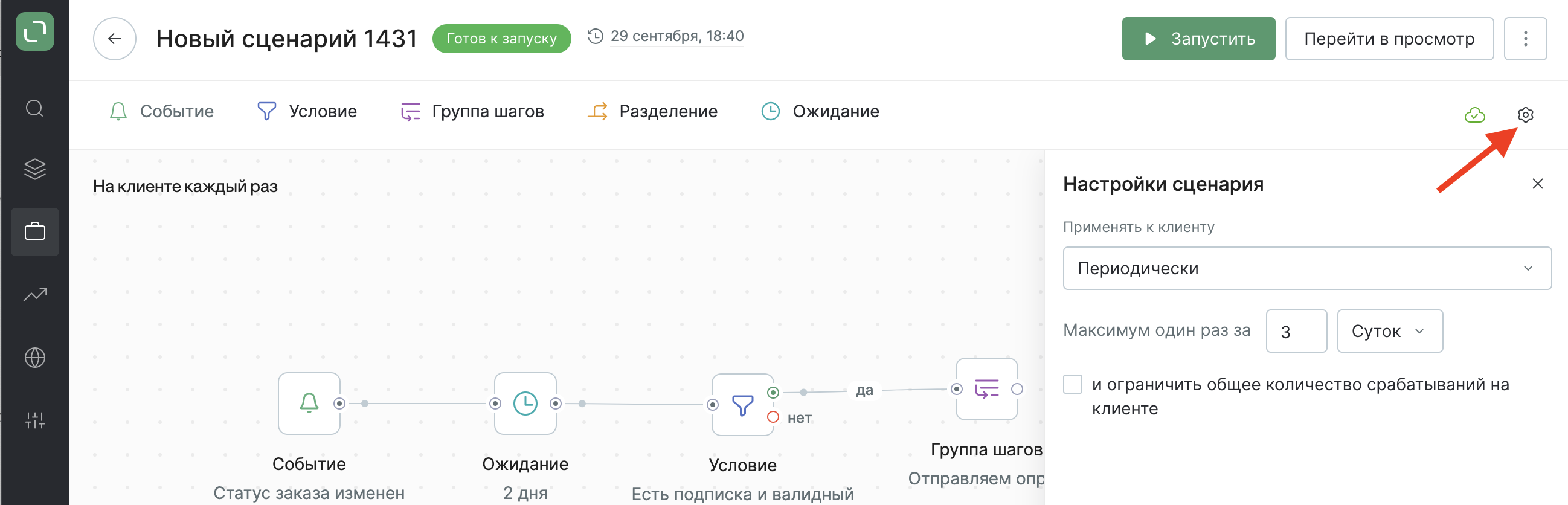
Task: Open the Применять к клиенту dropdown
Action: (1306, 268)
